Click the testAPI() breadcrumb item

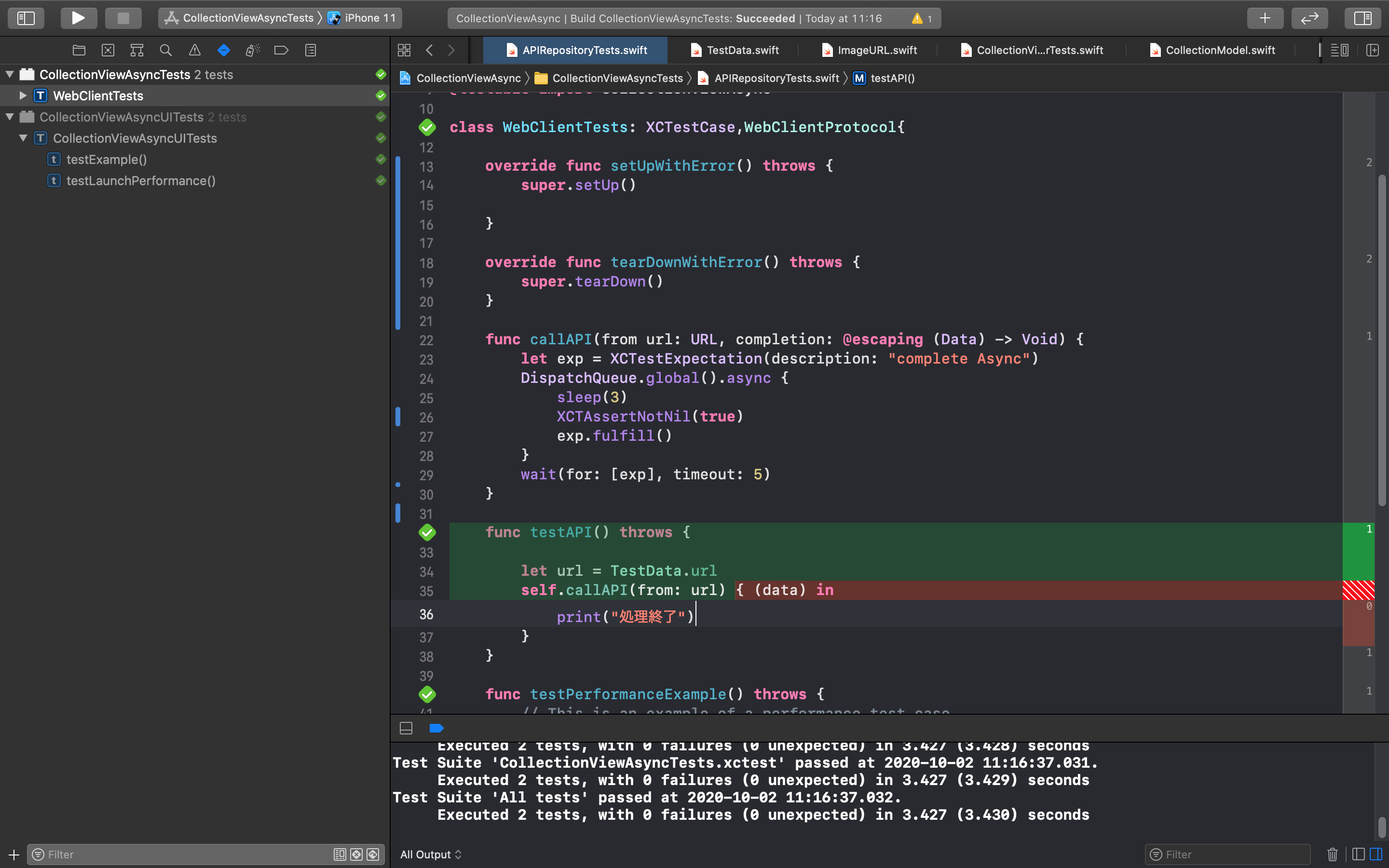(x=892, y=78)
